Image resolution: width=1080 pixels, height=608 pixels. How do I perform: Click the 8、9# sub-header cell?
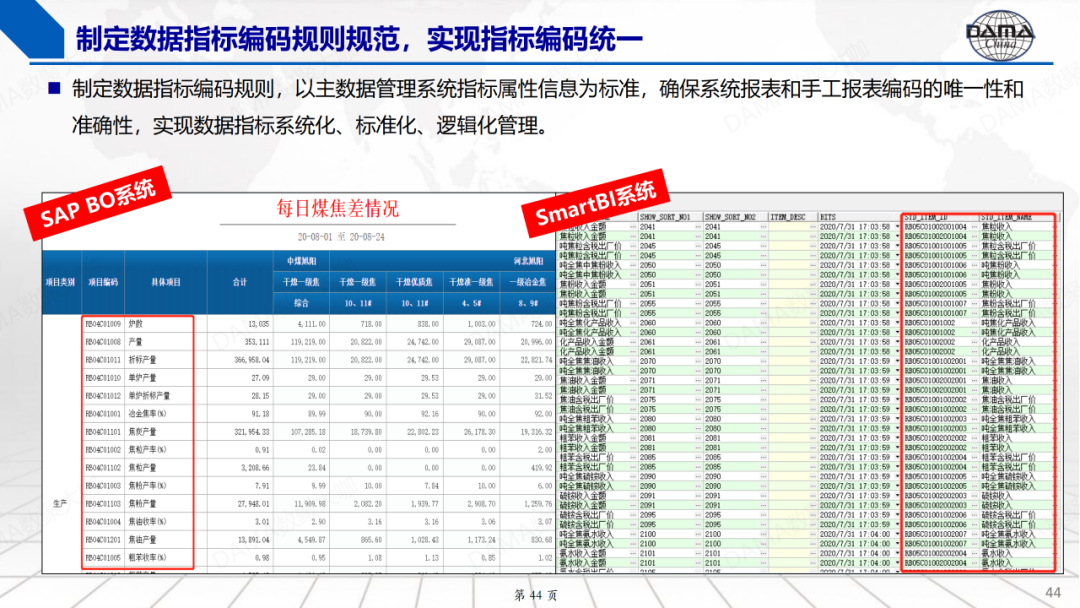528,303
